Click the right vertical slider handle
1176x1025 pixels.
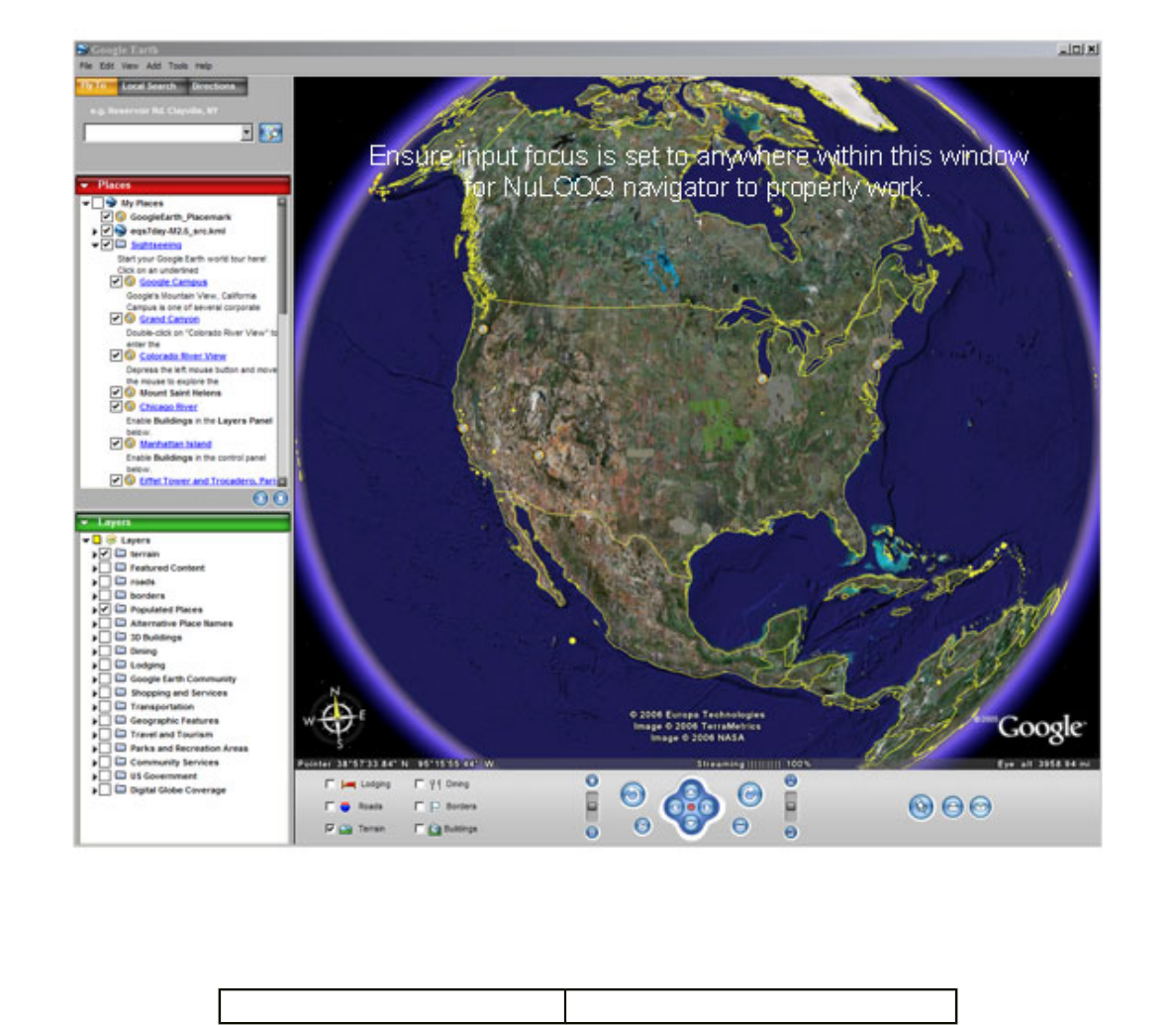791,805
